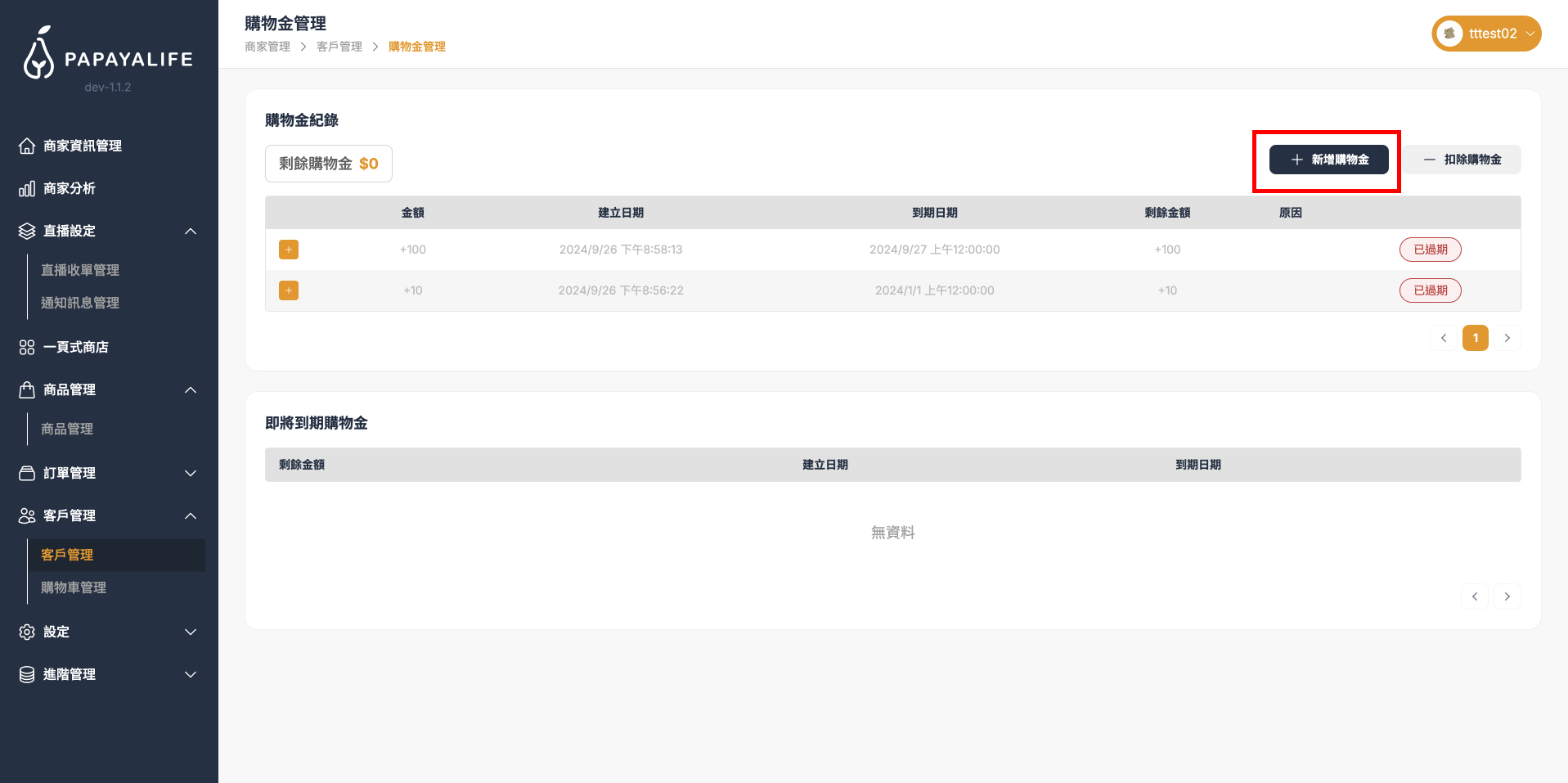Open 商家資訊管理 via its home icon
Screen dimensions: 1568x783
[x=27, y=146]
